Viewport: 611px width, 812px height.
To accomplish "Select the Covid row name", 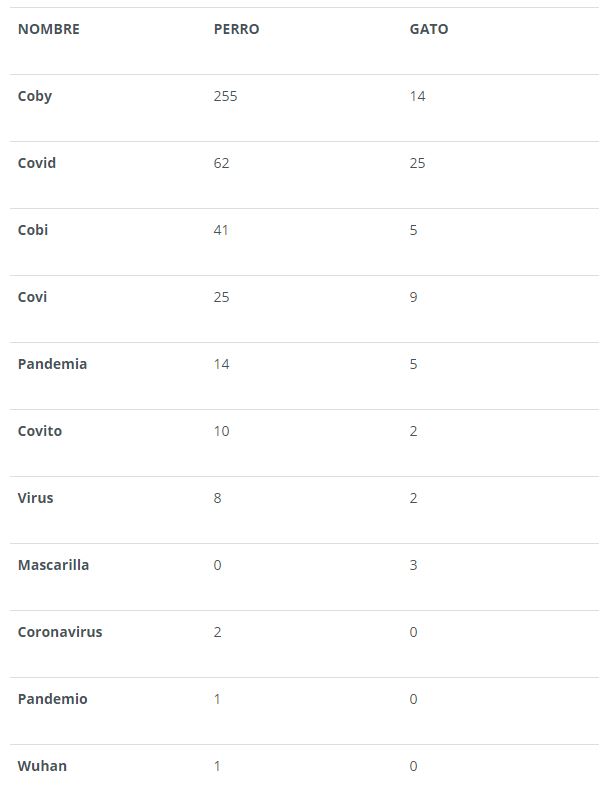I will point(37,163).
